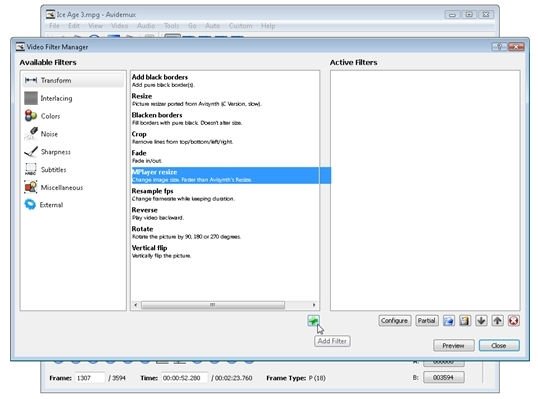Open the Go menu in Avidemux
The height and width of the screenshot is (399, 538).
[192, 26]
